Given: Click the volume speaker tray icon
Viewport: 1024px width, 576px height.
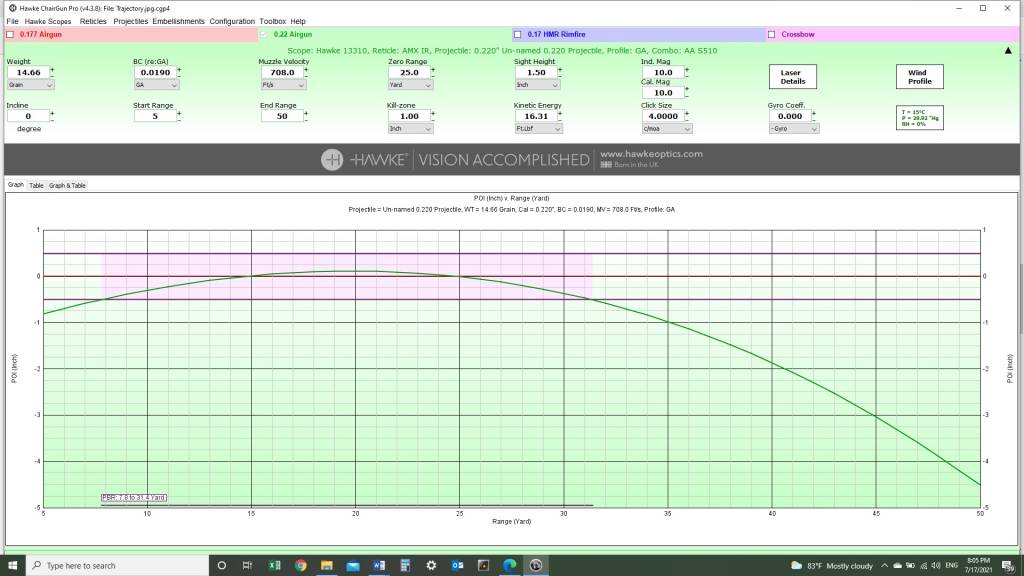Looking at the screenshot, I should click(935, 566).
